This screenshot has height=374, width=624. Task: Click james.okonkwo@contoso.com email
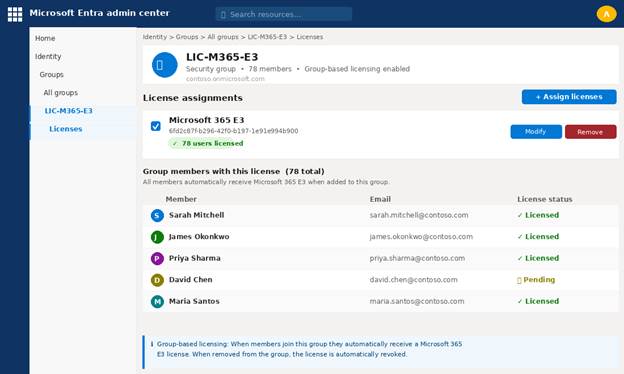click(x=421, y=236)
